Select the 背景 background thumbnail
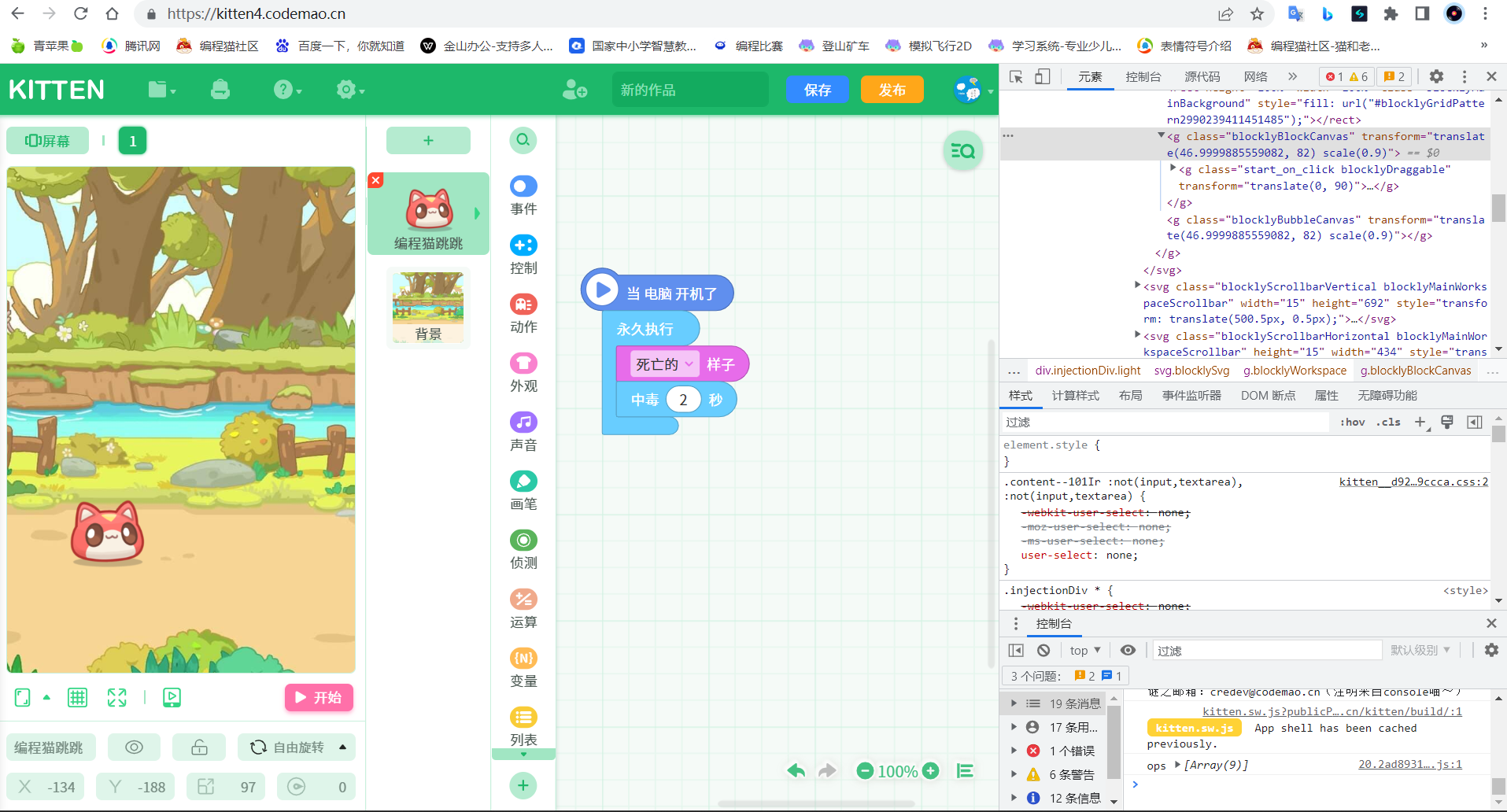The height and width of the screenshot is (812, 1507). pos(428,307)
